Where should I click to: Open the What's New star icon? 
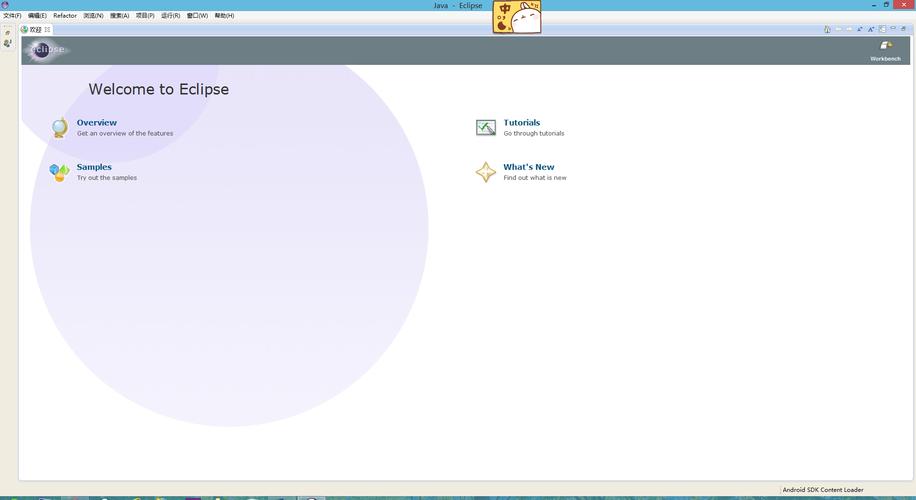pos(485,172)
